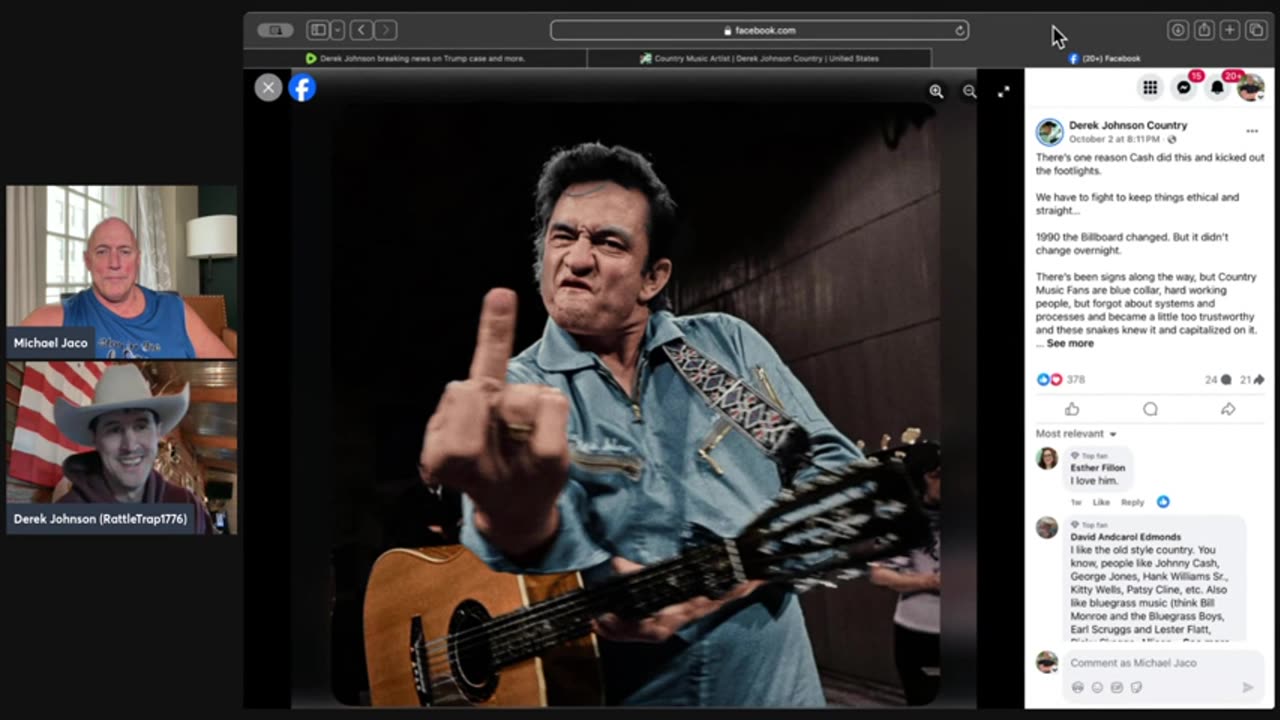Screen dimensions: 1280x720
Task: Click Derek Johnson Country profile picture
Action: tap(1049, 132)
